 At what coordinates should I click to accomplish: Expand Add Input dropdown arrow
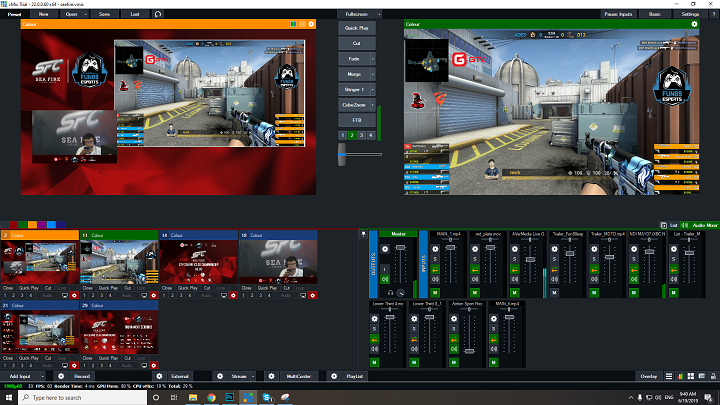point(42,376)
